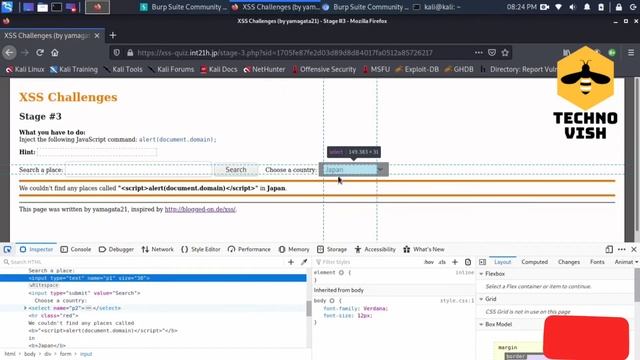Click the lock icon in the address bar

tap(130, 53)
